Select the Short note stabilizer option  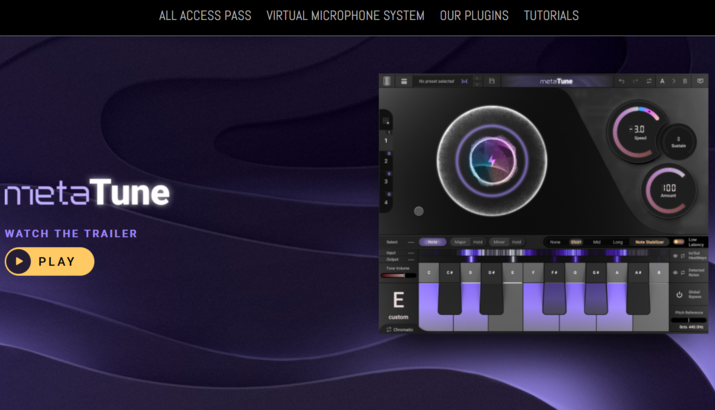[x=576, y=242]
